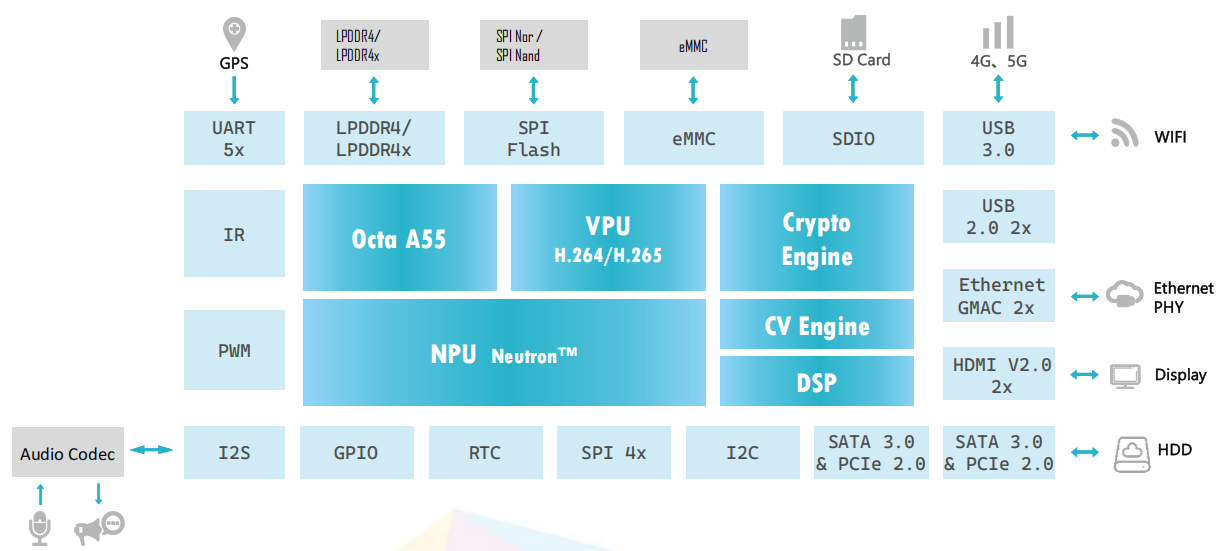Screen dimensions: 1222x551
Task: Click the Display monitor icon
Action: point(1125,375)
